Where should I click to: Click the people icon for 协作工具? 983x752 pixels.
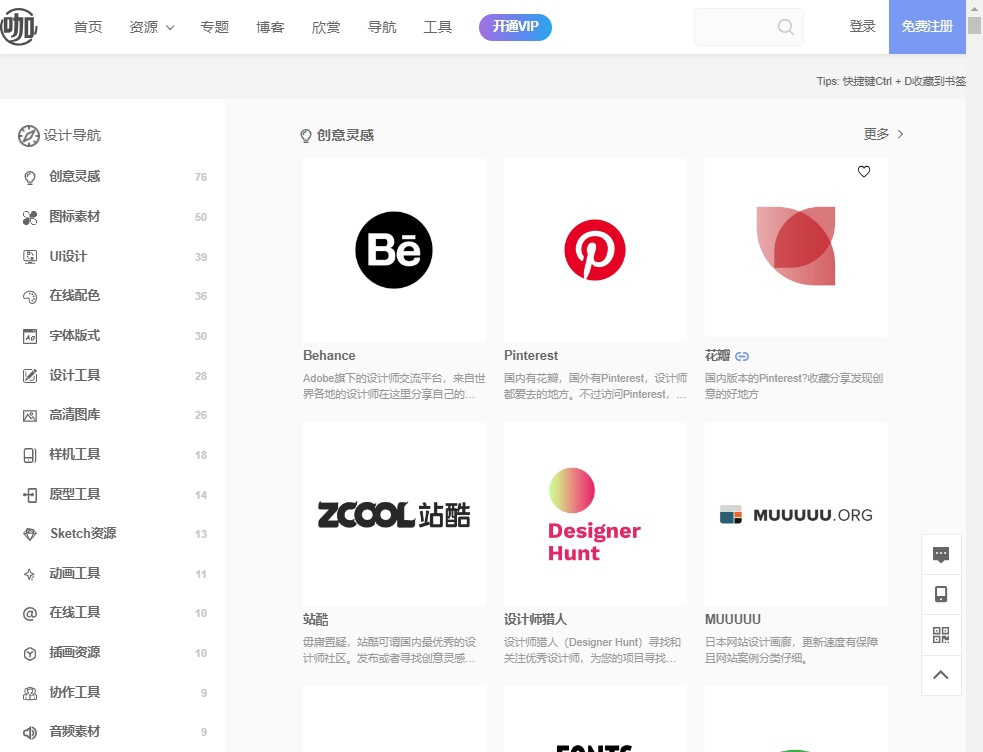(x=29, y=693)
